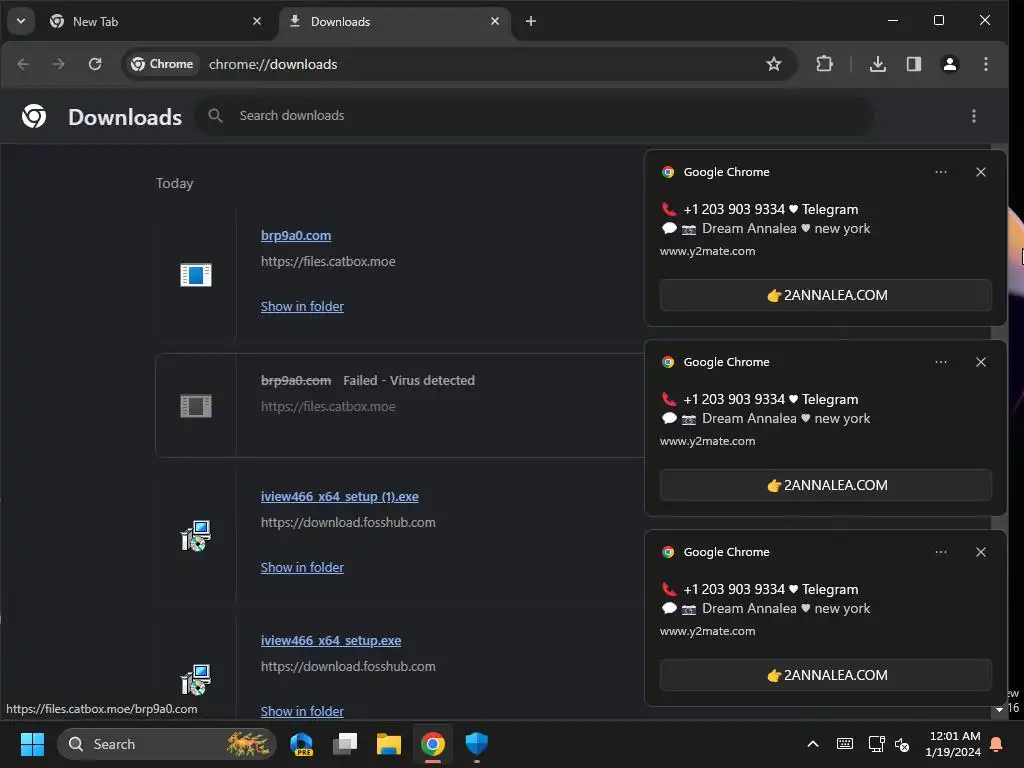Open Chrome's three-dot main menu
The width and height of the screenshot is (1024, 768).
coord(985,64)
